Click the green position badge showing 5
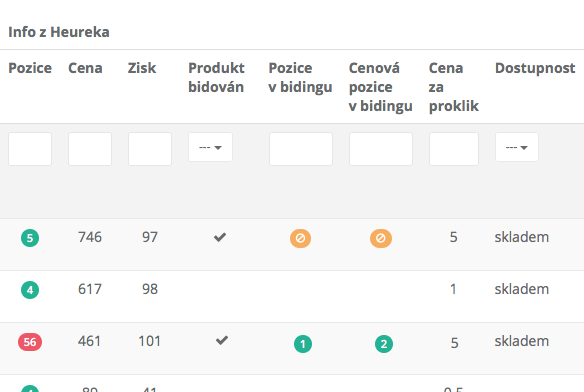 pyautogui.click(x=30, y=238)
